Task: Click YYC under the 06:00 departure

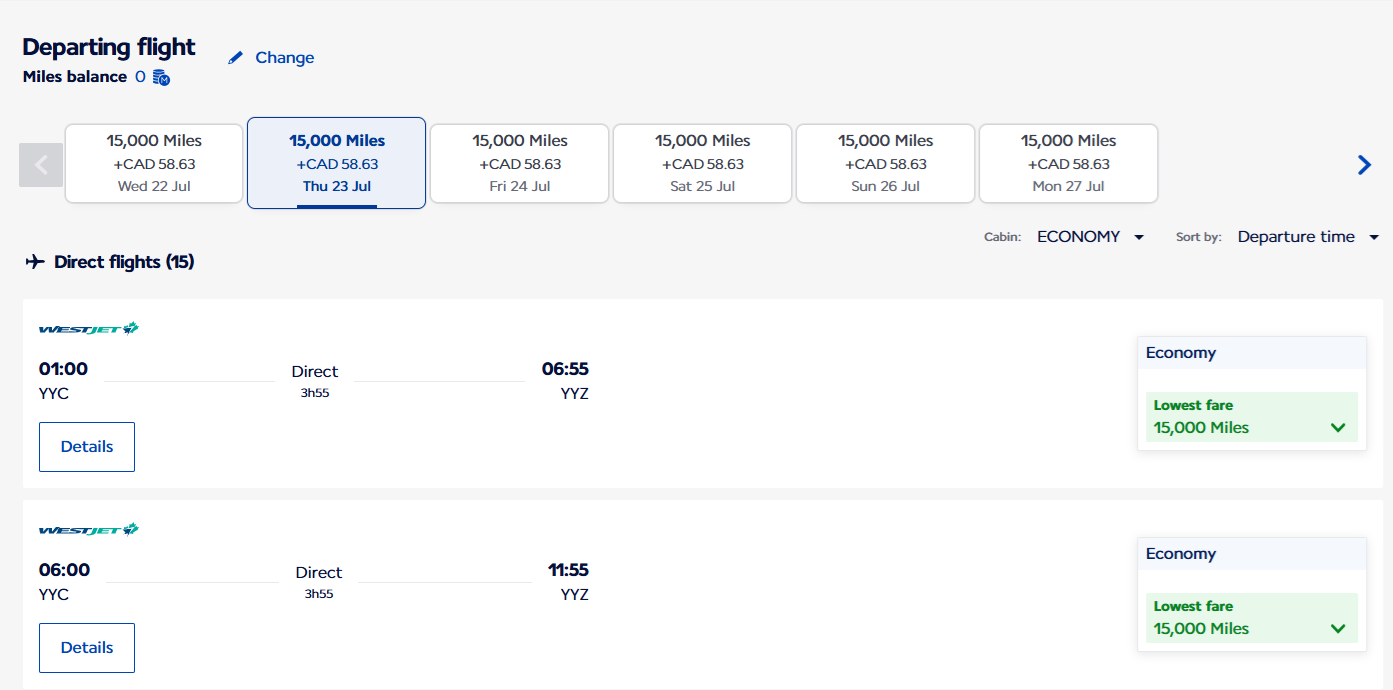Action: 54,595
